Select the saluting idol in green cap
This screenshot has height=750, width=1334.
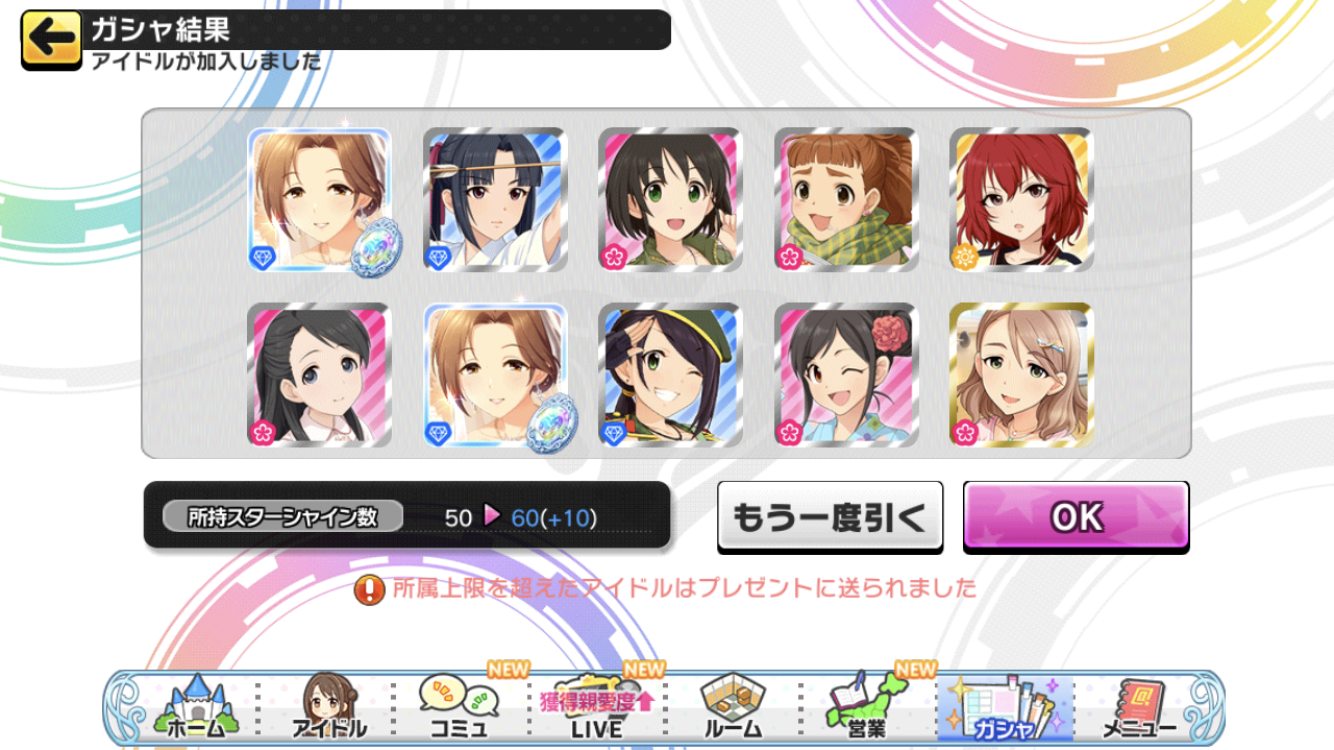click(x=670, y=375)
